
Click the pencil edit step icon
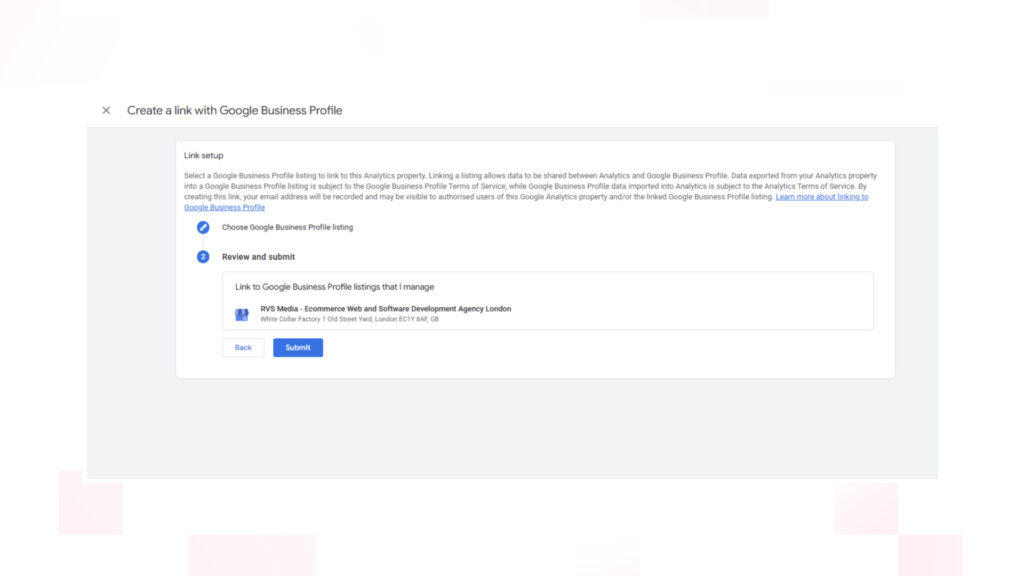[x=203, y=227]
